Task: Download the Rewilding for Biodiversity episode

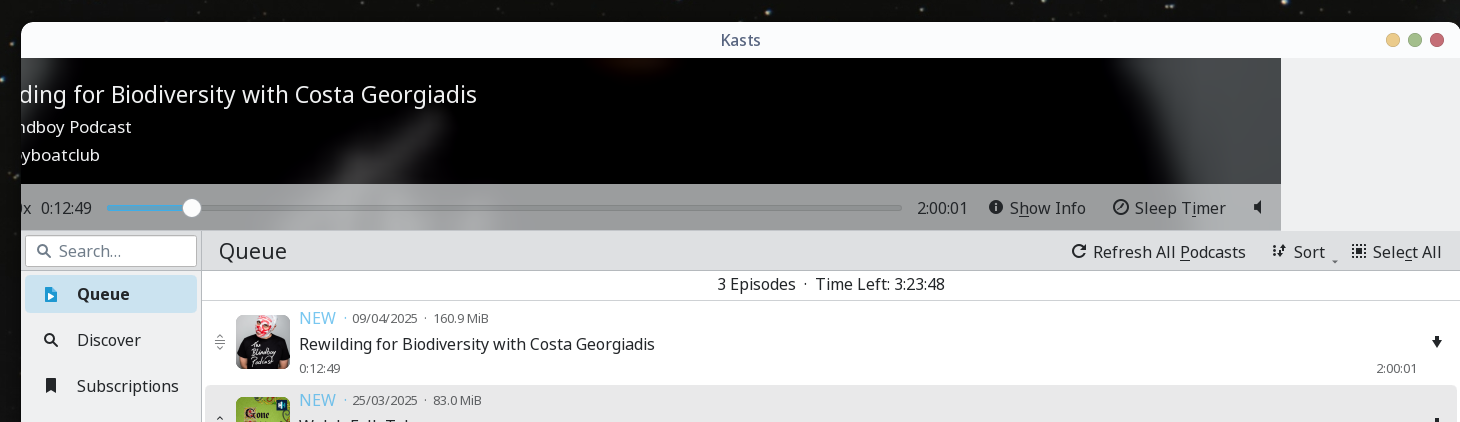Action: [1437, 342]
